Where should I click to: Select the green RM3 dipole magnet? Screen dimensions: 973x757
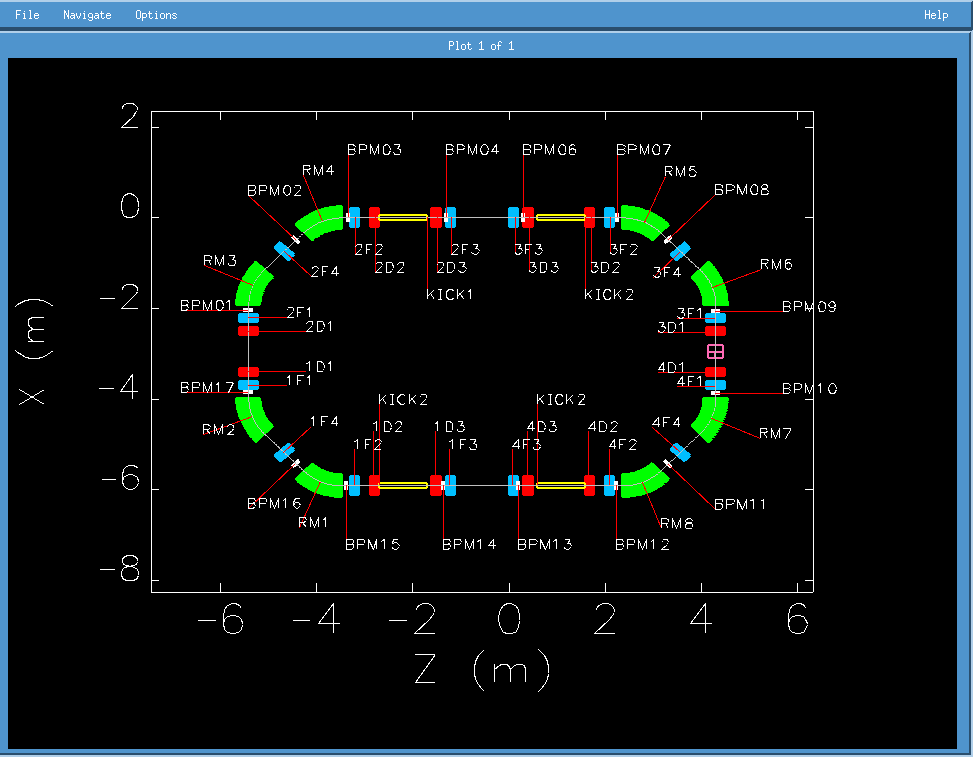point(253,284)
